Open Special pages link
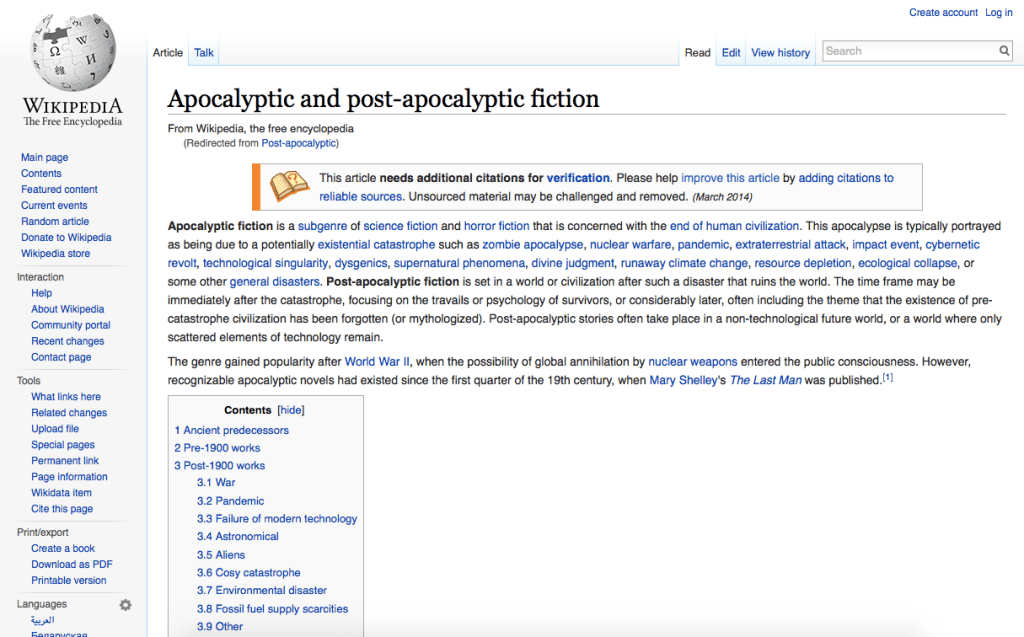Screen dimensions: 1024x637 click(x=63, y=445)
